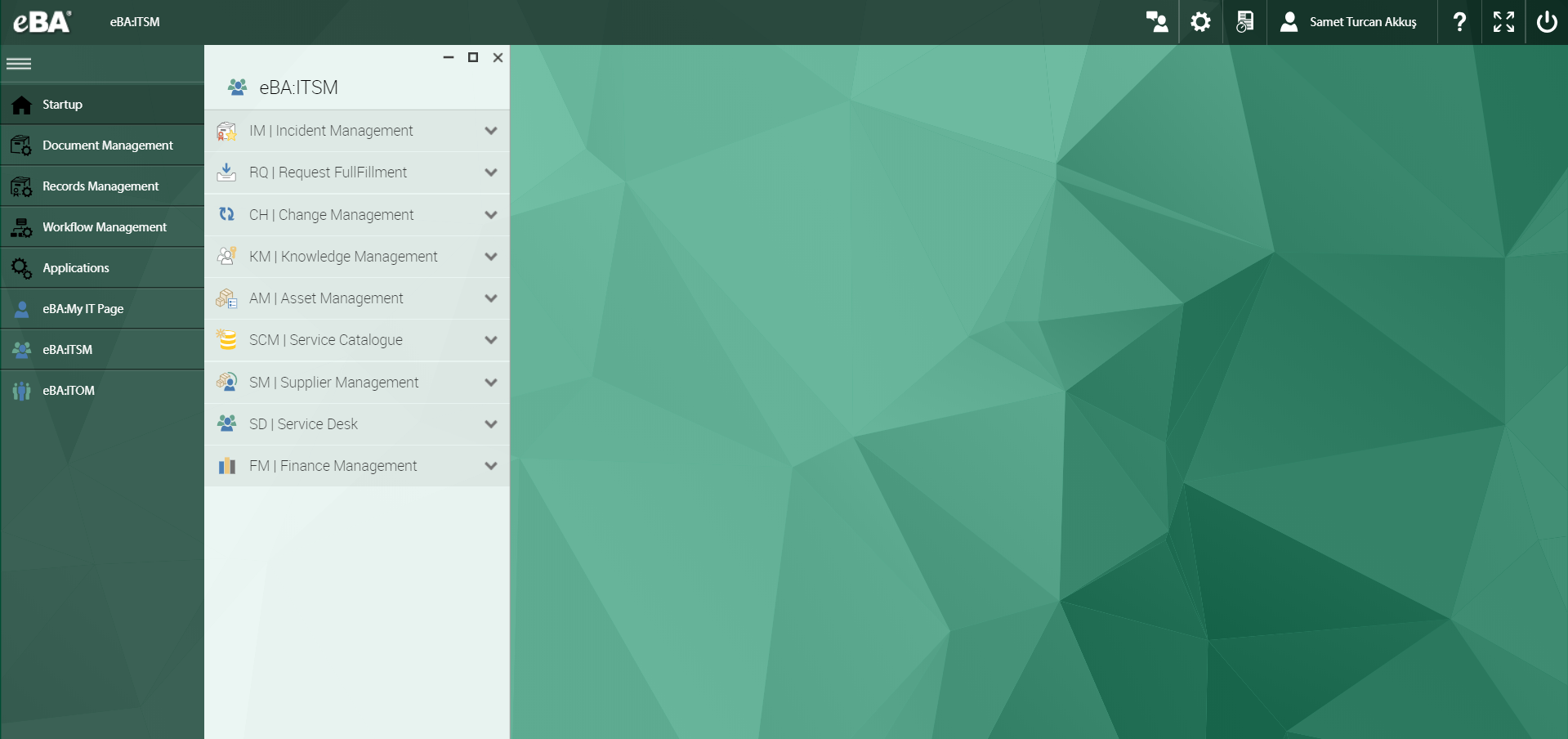Image resolution: width=1568 pixels, height=739 pixels.
Task: Open settings gear in top bar
Action: (1200, 22)
